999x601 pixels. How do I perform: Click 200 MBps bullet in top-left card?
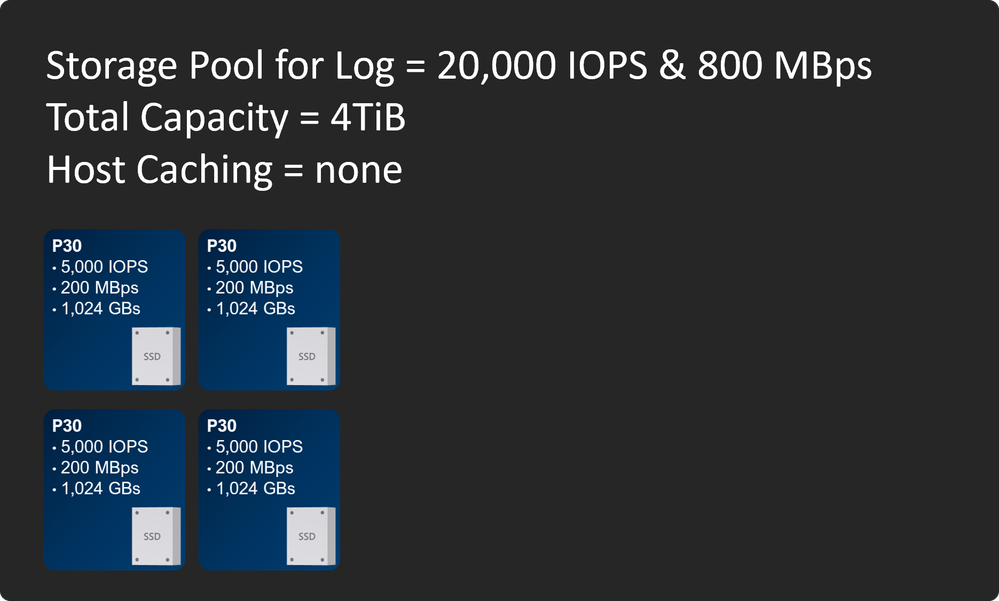[x=98, y=288]
